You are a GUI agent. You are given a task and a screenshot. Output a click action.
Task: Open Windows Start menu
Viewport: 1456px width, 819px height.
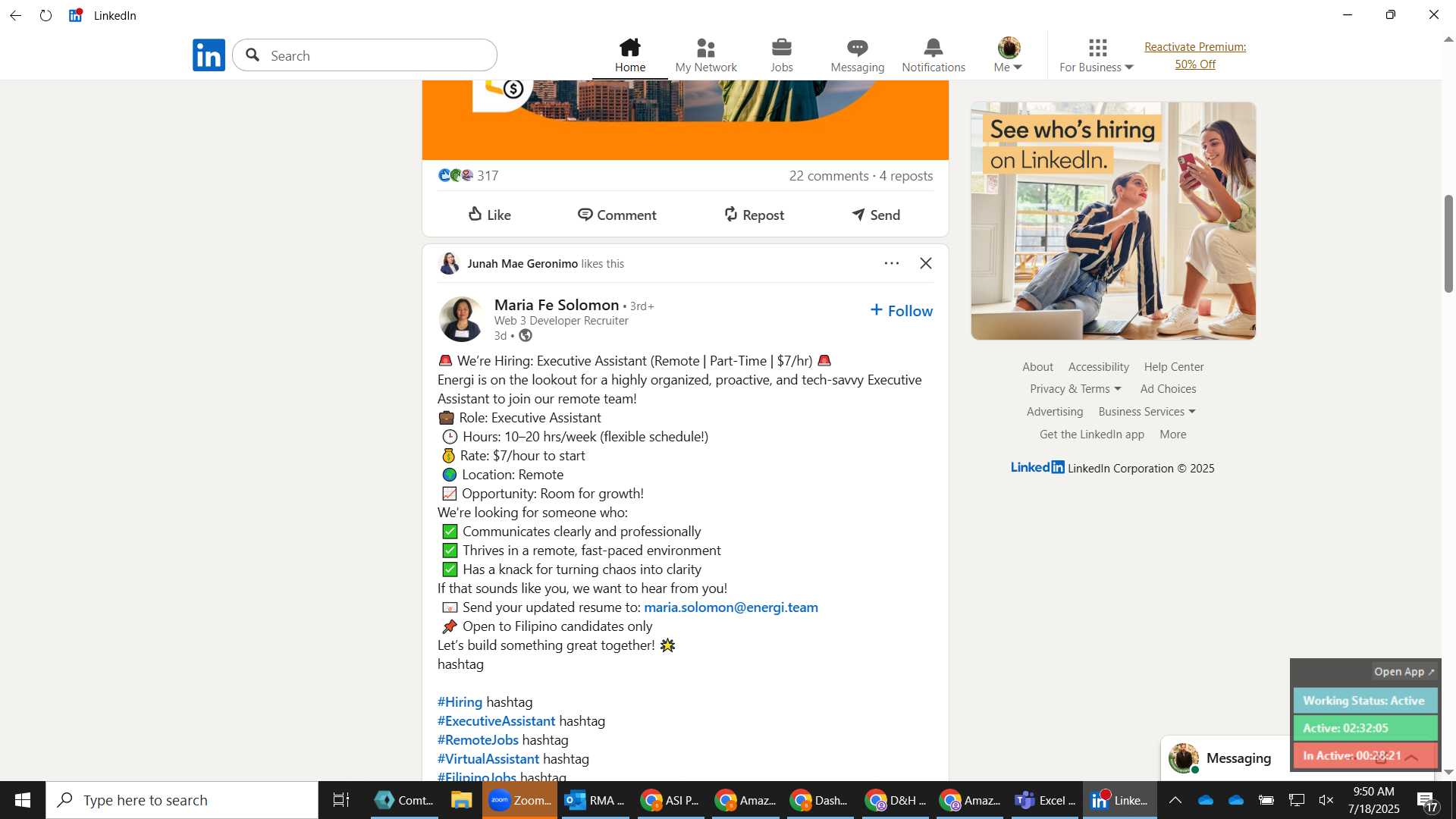click(23, 800)
